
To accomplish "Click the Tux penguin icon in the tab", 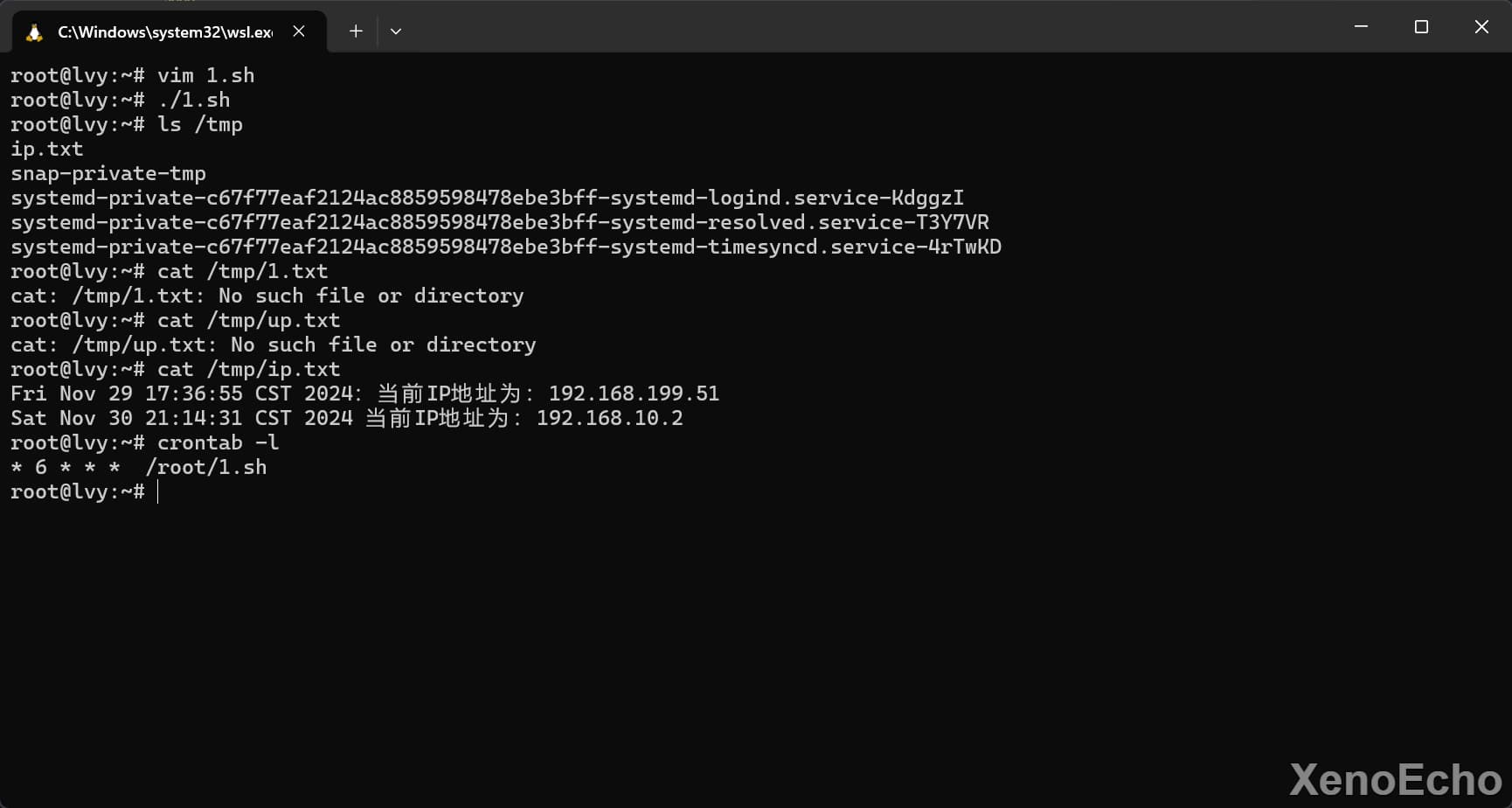I will 34,32.
